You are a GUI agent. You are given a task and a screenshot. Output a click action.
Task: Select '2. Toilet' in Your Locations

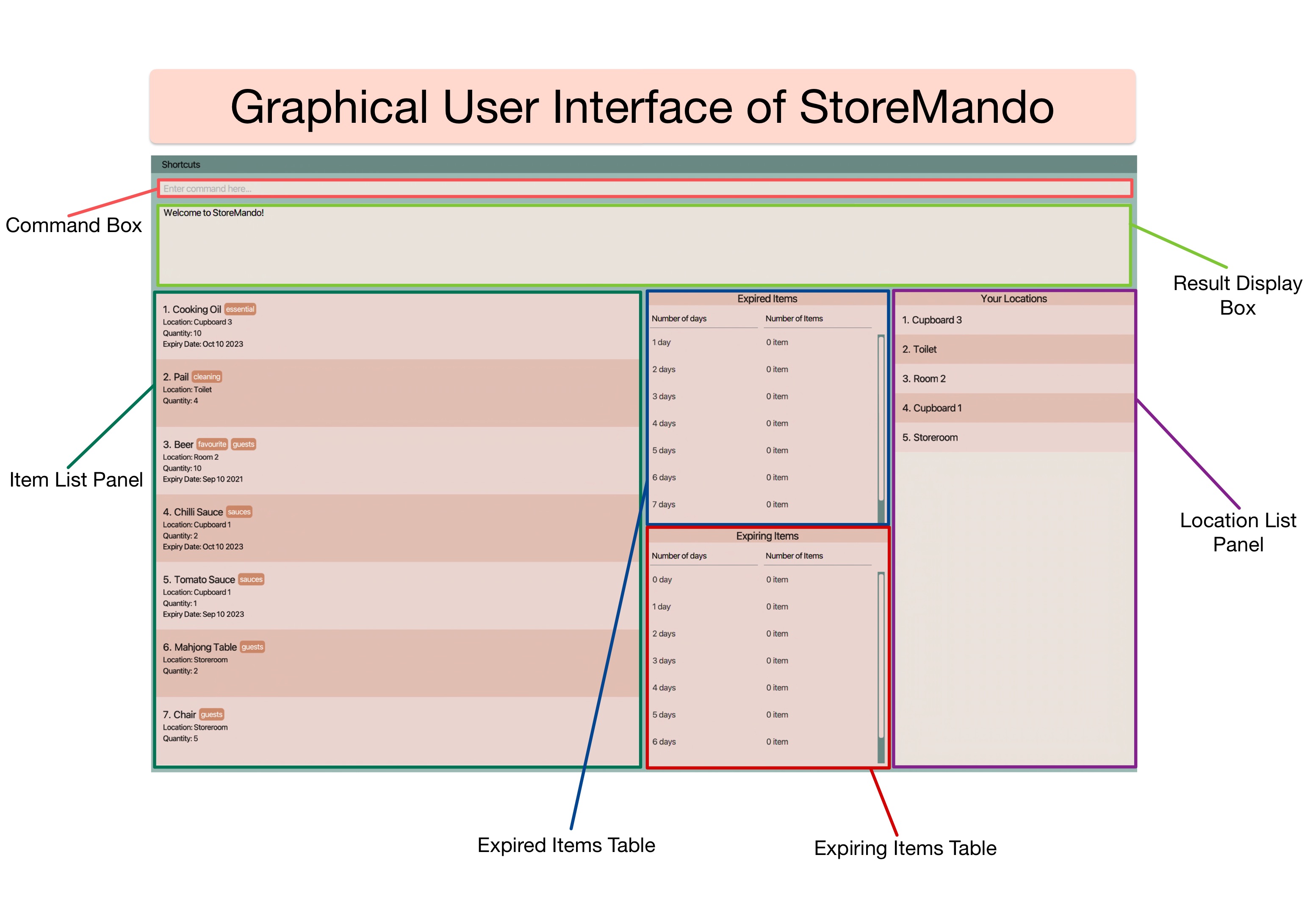coord(1014,349)
